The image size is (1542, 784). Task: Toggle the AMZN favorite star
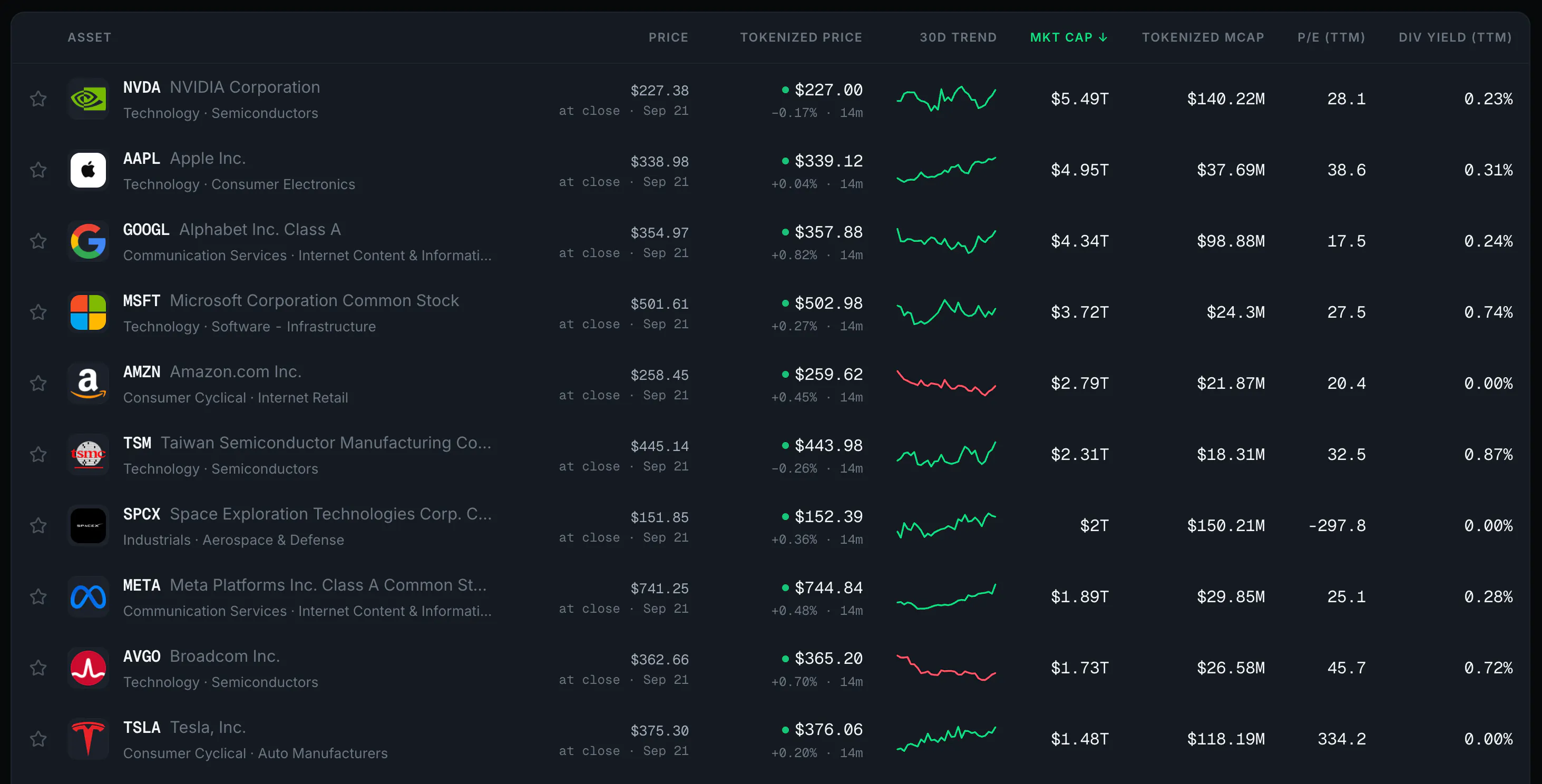[x=38, y=384]
